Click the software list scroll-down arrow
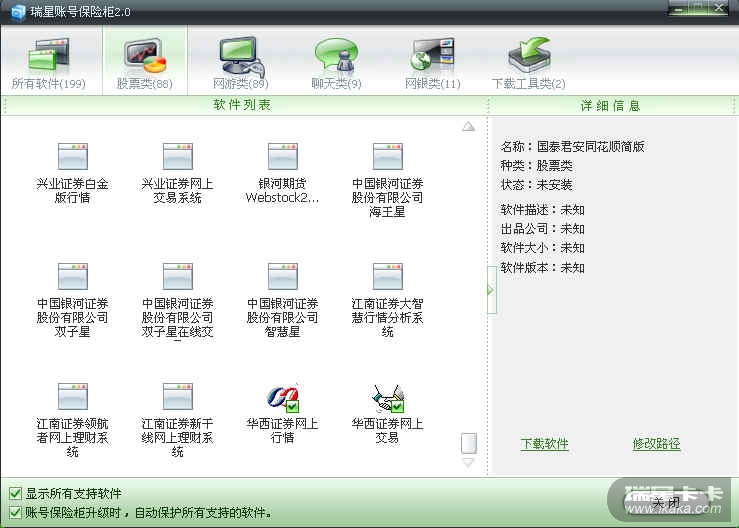This screenshot has width=739, height=528. point(468,462)
